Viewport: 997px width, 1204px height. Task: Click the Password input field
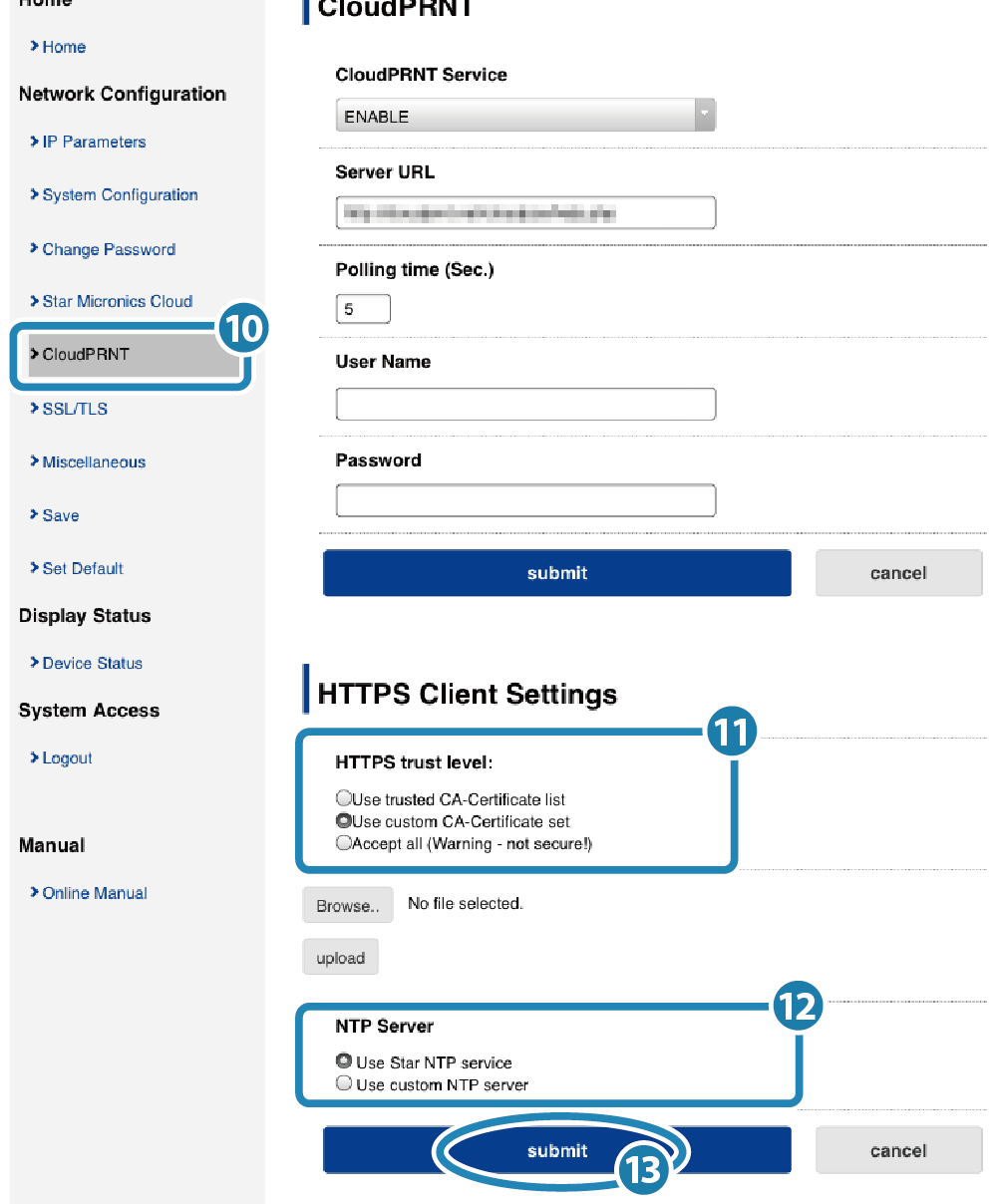[x=525, y=500]
